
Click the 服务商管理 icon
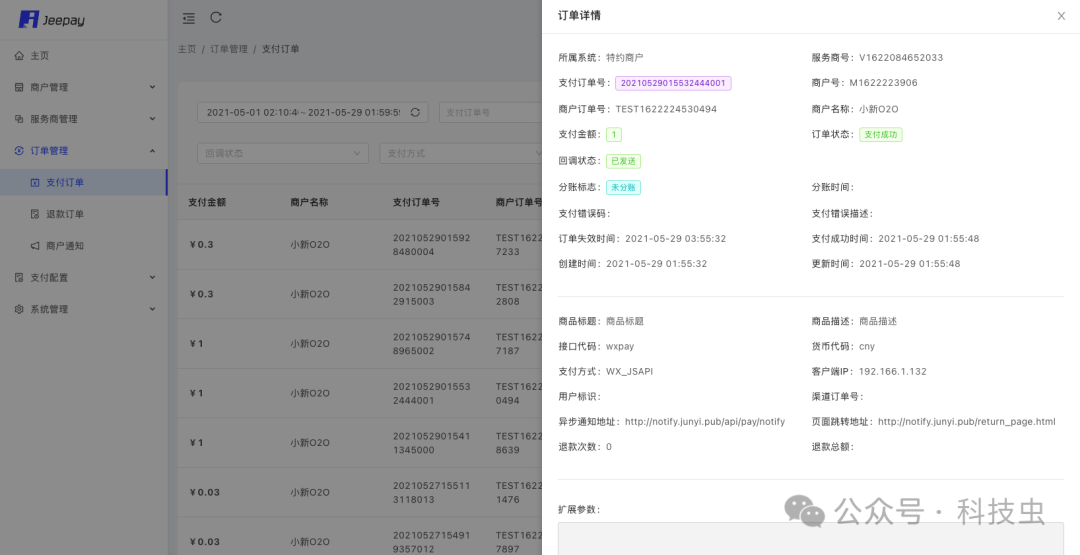19,119
